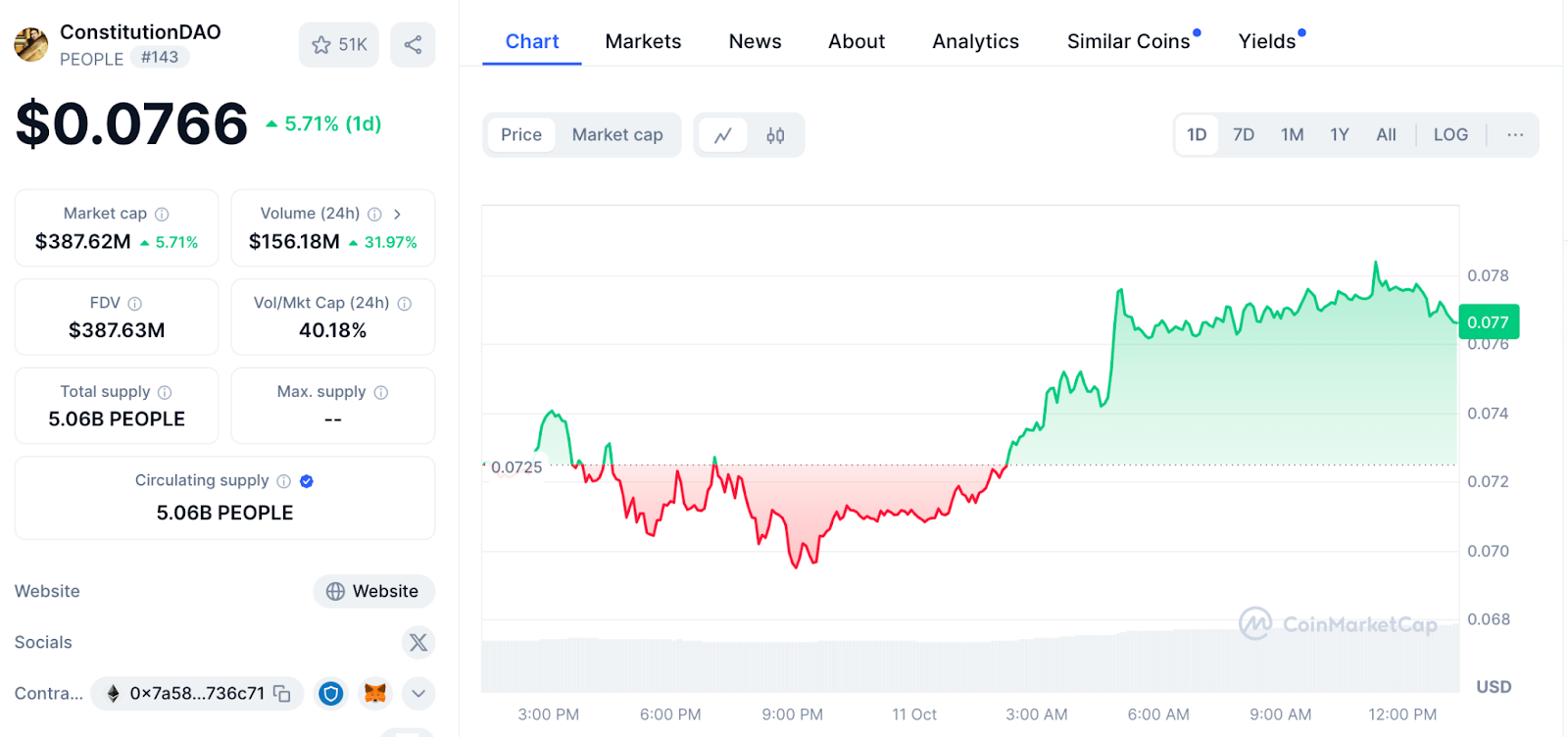Open the Yields tab
The width and height of the screenshot is (1568, 737).
1267,41
